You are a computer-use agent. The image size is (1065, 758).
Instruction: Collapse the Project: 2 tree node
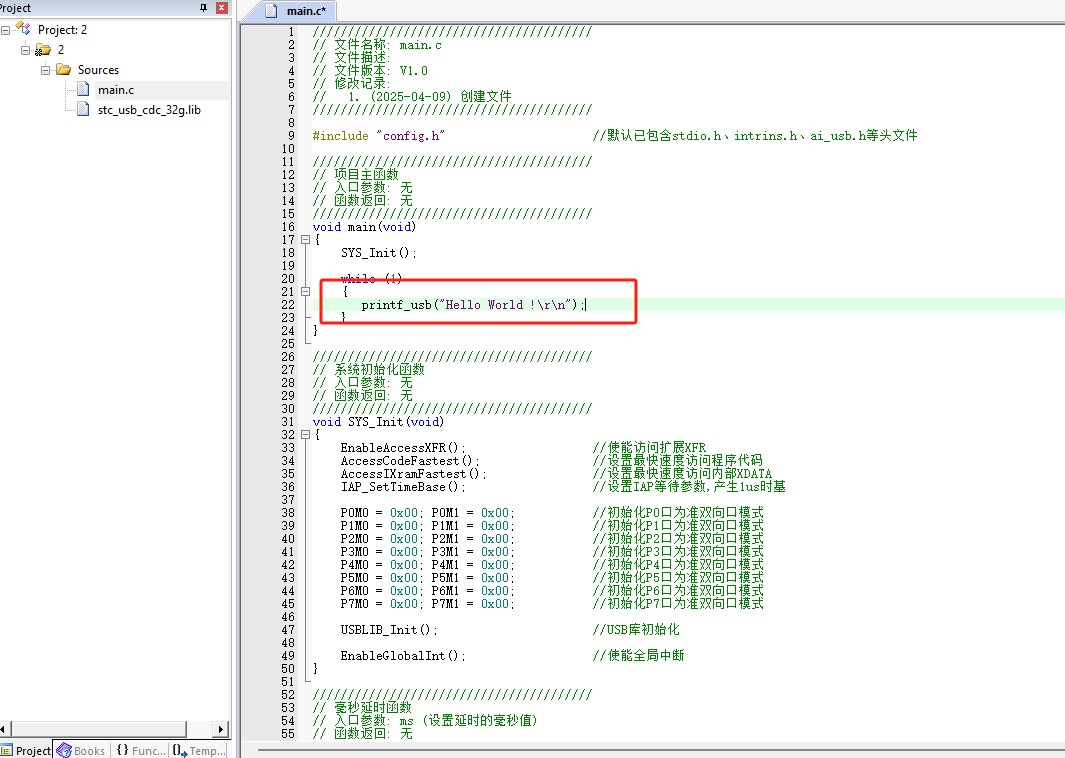click(x=5, y=30)
